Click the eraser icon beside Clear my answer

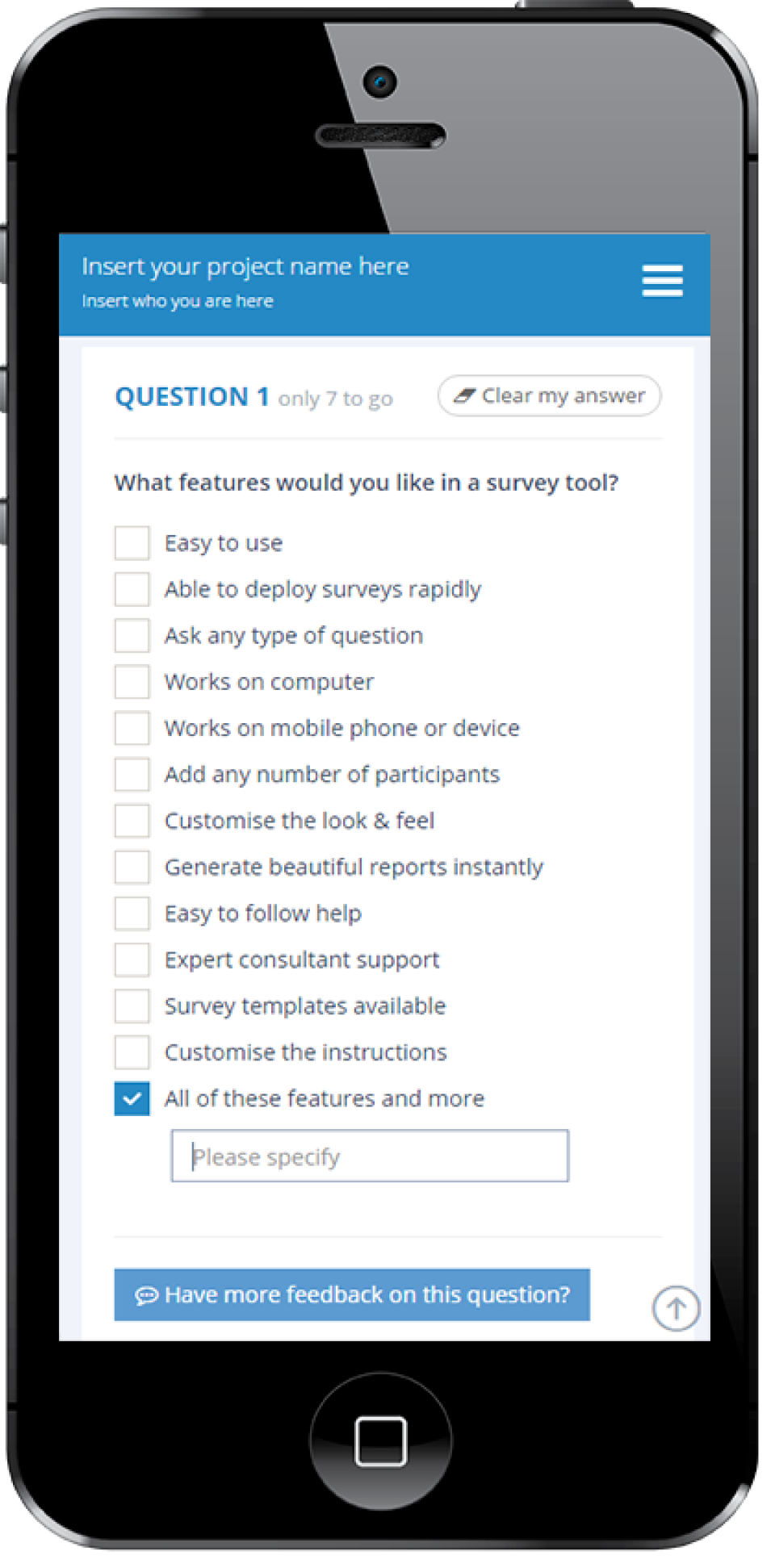point(464,396)
